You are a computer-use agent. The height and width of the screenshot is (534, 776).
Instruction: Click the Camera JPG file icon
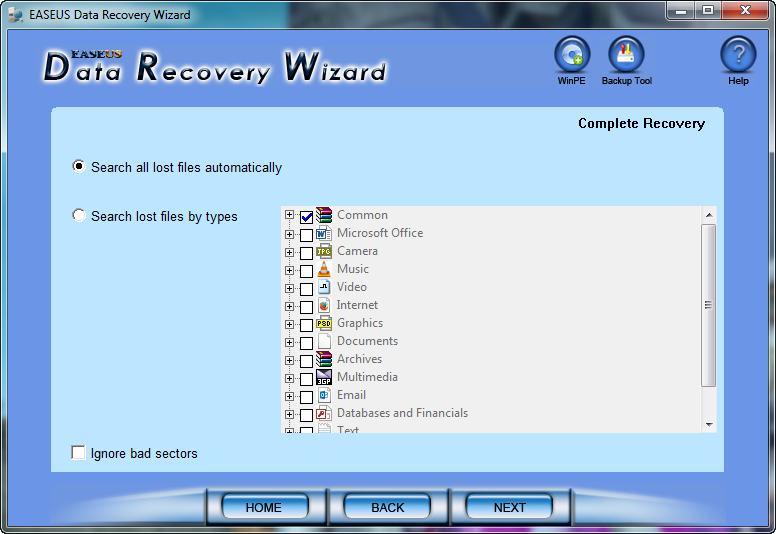pos(324,251)
